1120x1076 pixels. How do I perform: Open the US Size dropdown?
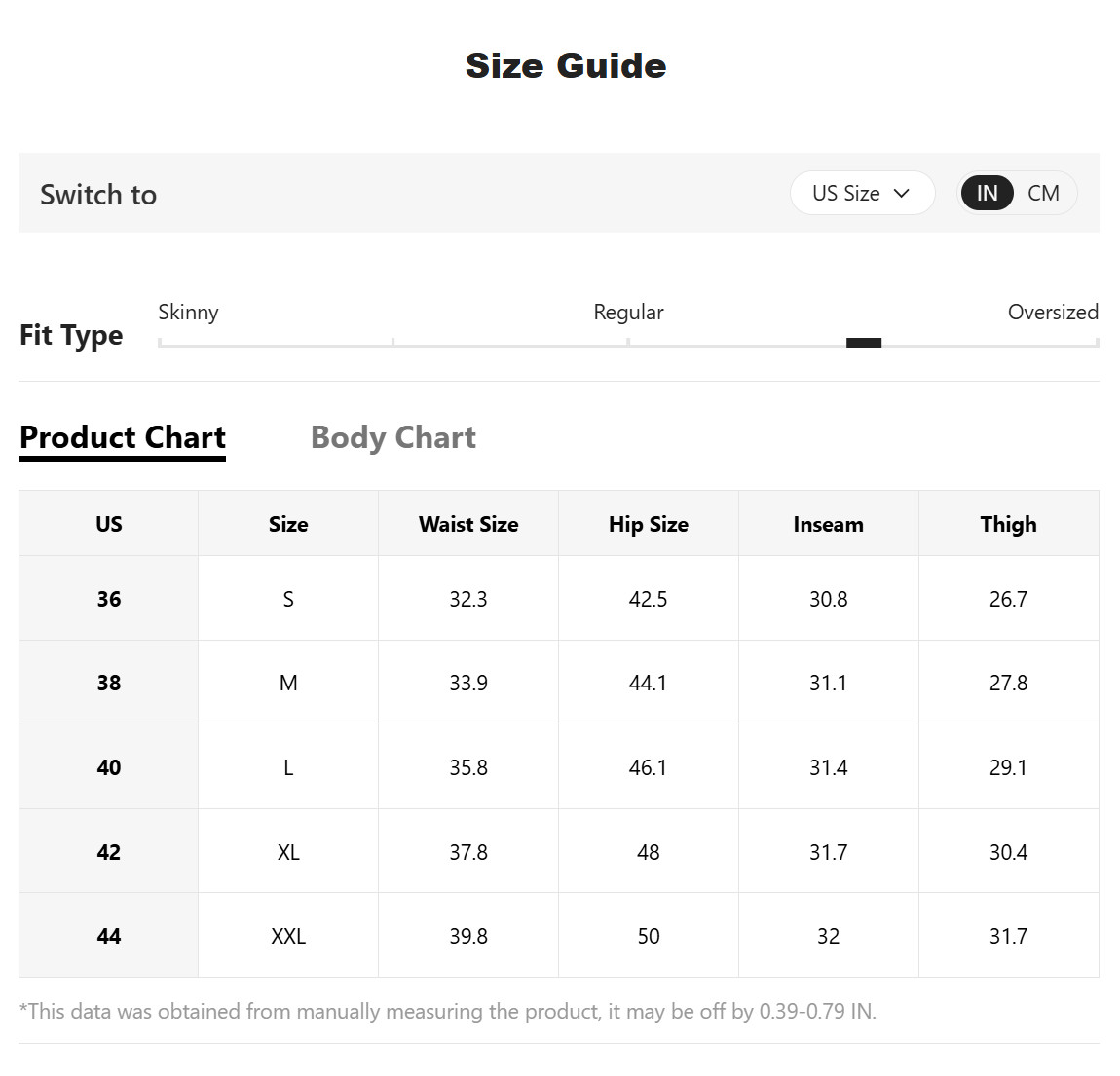[862, 193]
